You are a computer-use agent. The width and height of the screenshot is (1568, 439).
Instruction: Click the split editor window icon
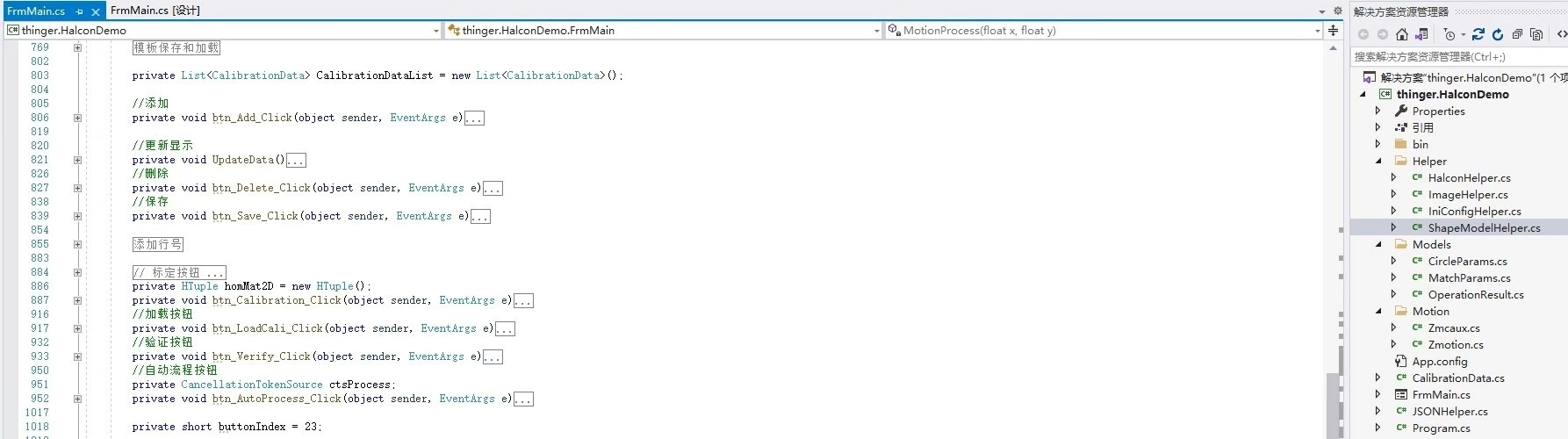point(1333,31)
